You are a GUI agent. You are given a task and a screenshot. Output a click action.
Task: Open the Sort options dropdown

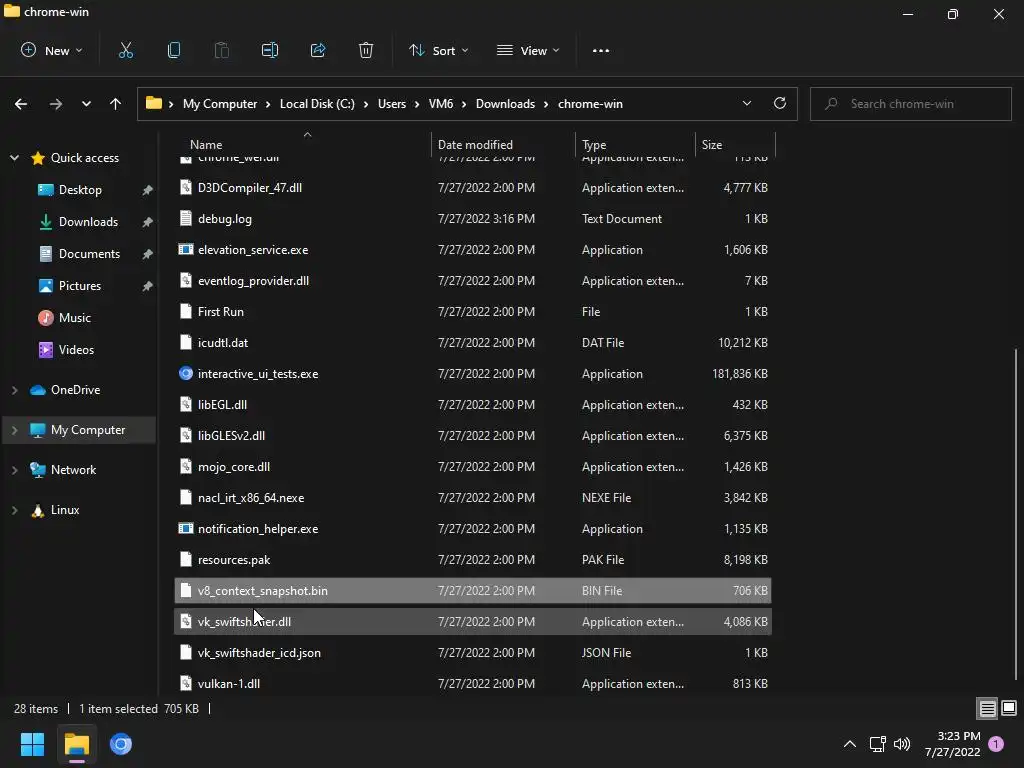point(439,50)
